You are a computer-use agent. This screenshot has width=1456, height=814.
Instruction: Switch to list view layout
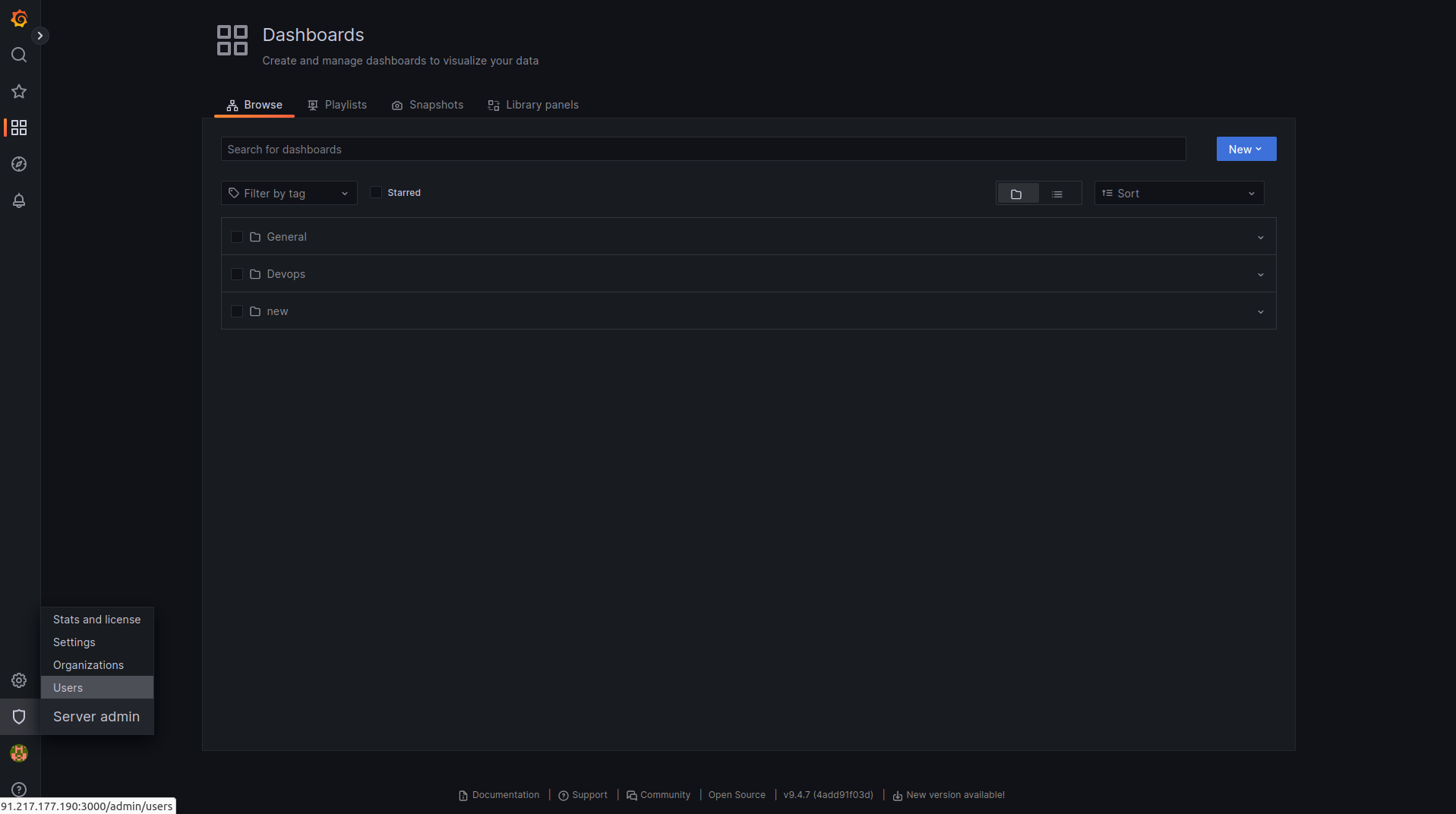[x=1058, y=194]
